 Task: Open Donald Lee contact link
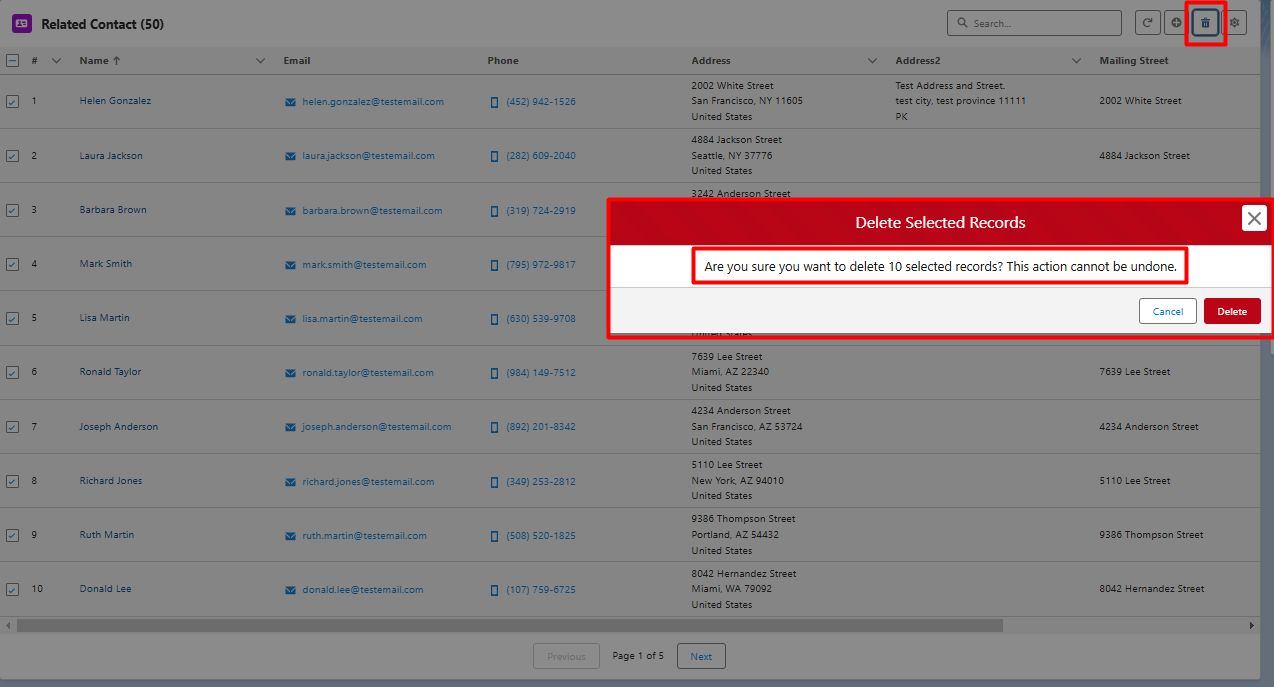[105, 589]
